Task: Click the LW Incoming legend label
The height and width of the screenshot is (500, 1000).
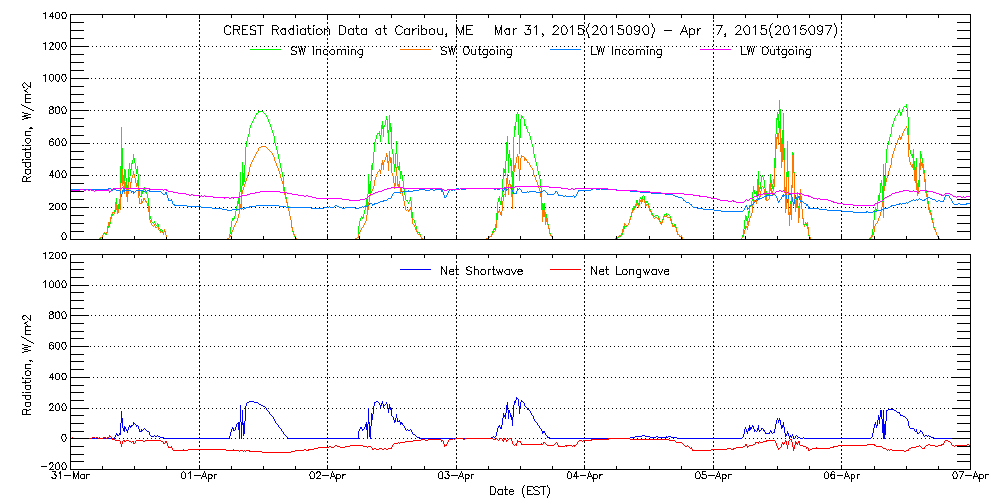Action: coord(626,51)
